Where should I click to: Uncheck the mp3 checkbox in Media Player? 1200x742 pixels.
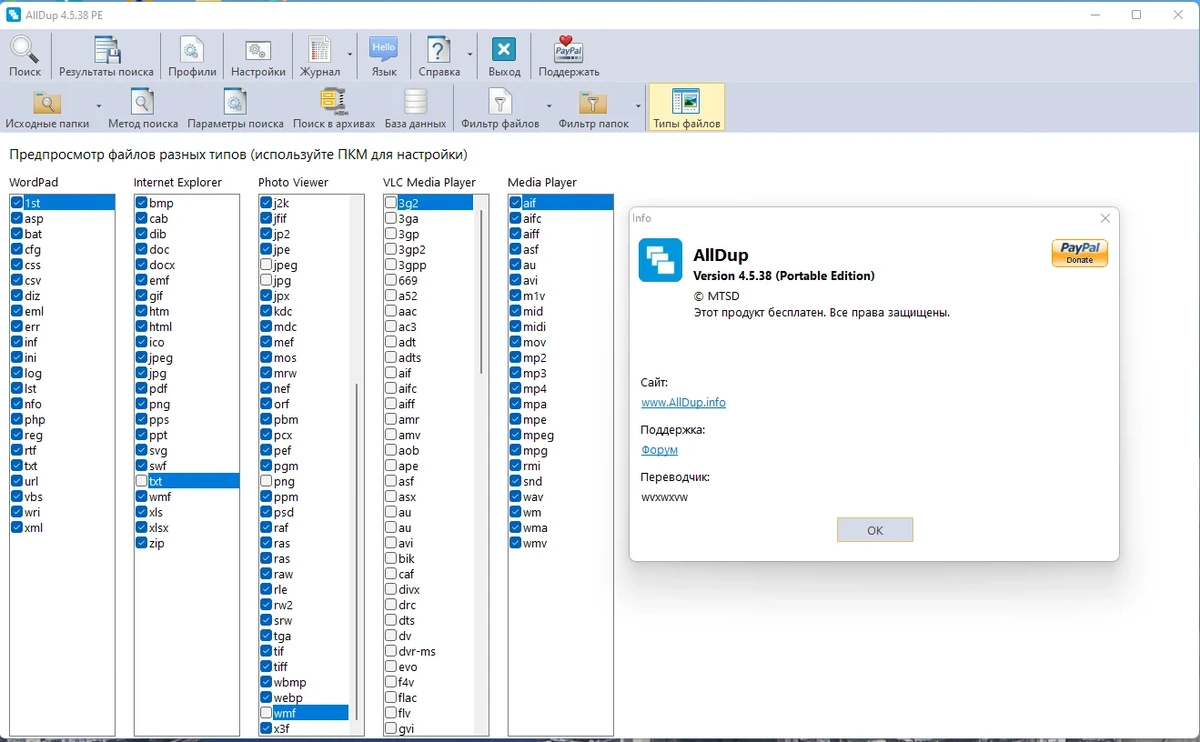[x=515, y=373]
